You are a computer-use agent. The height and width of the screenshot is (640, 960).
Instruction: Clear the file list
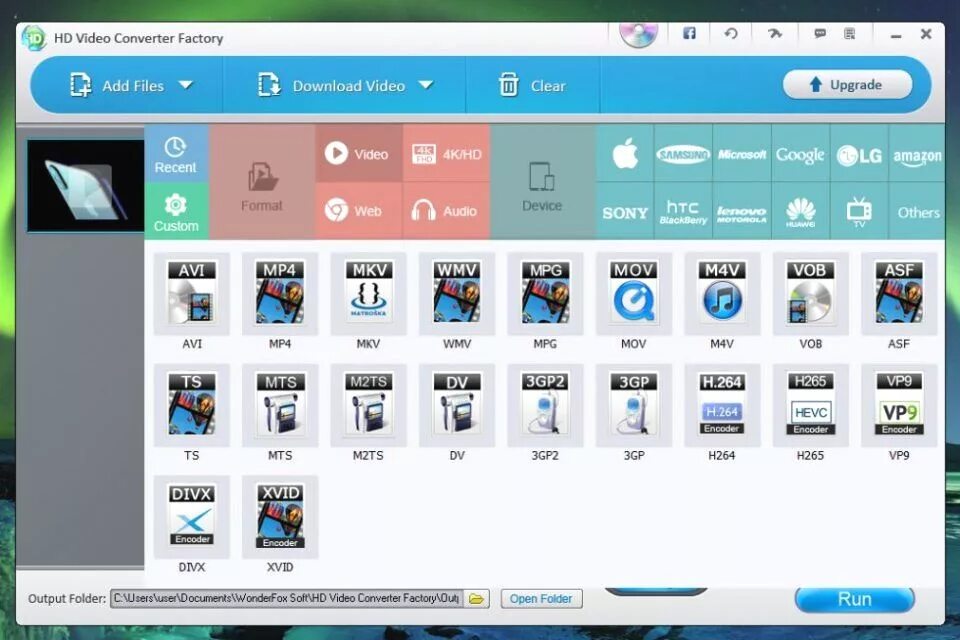[x=531, y=85]
